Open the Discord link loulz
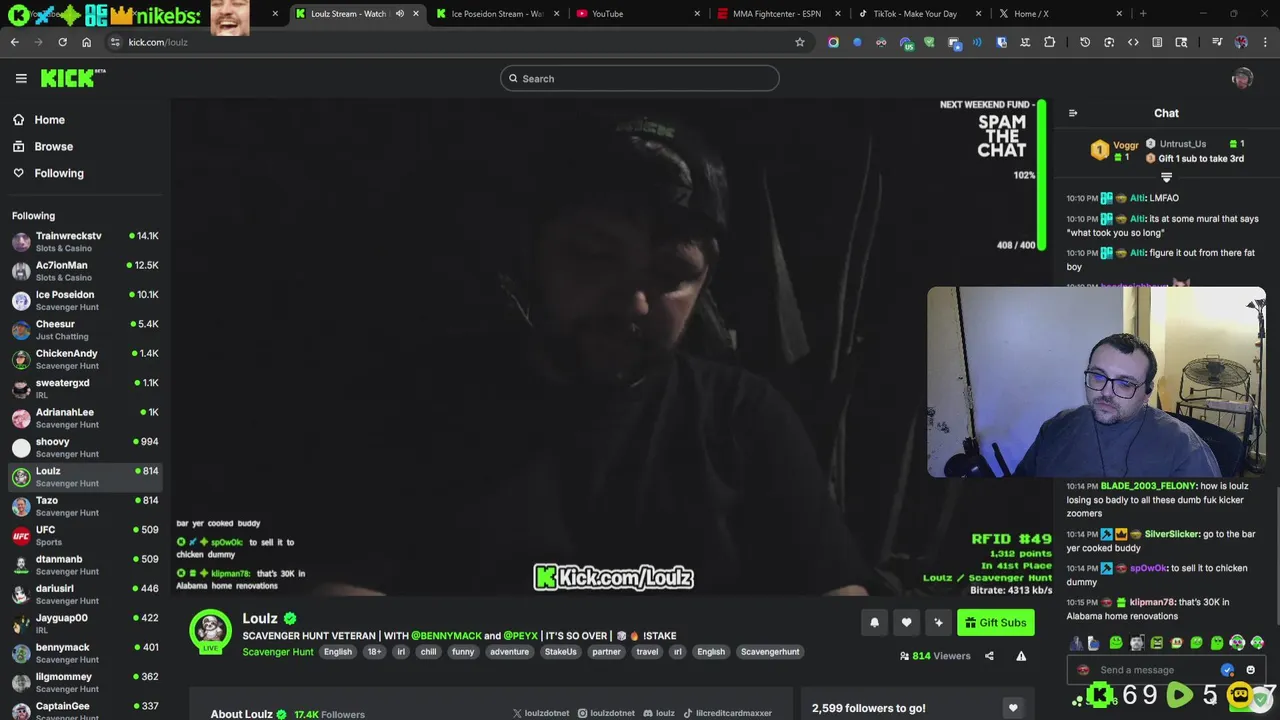Image resolution: width=1280 pixels, height=720 pixels. point(659,713)
